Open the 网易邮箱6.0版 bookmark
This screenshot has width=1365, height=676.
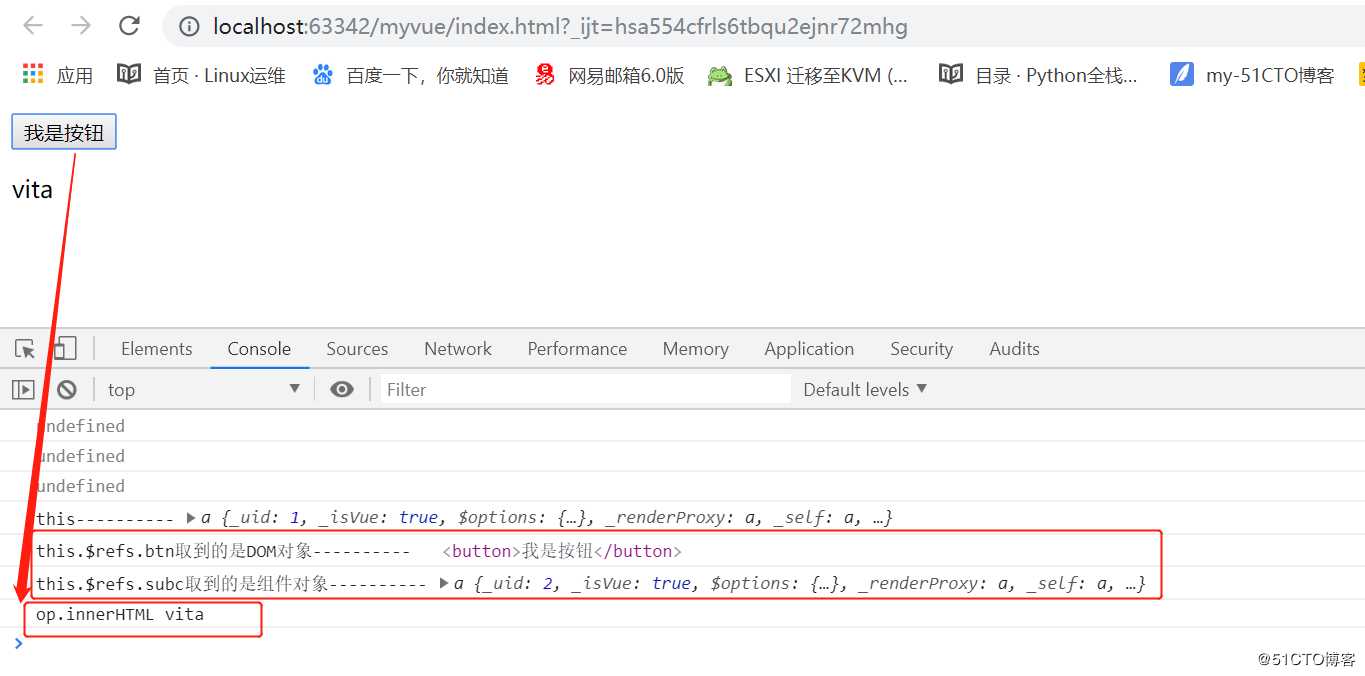(x=609, y=75)
